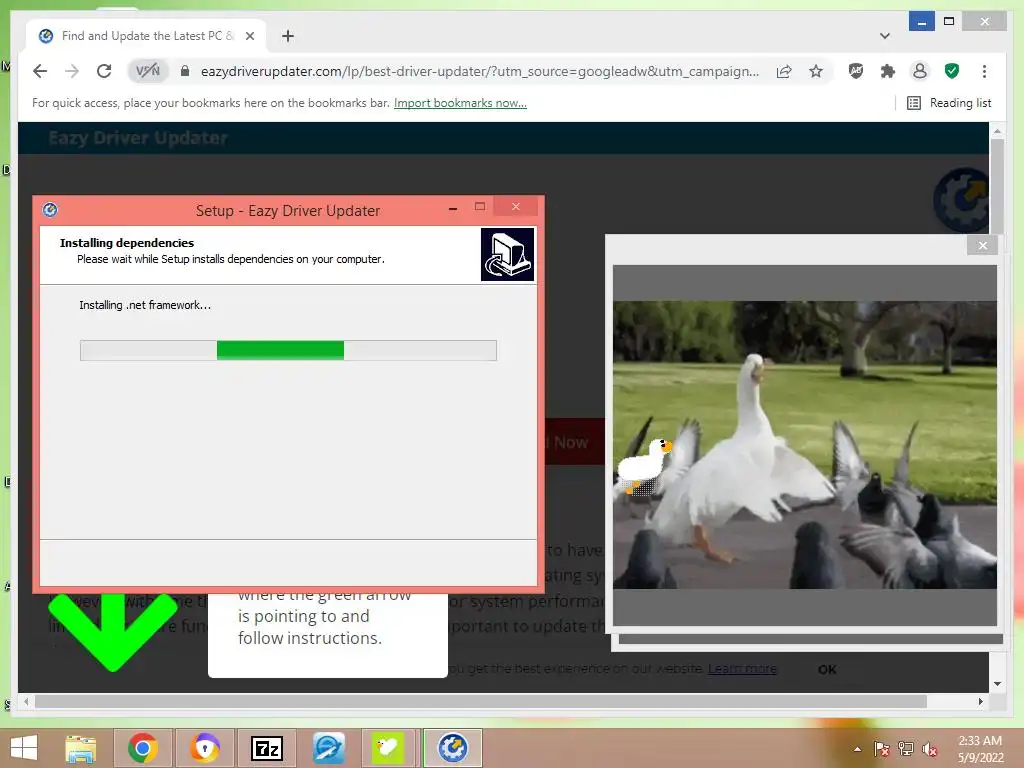Open a new Chrome tab
The height and width of the screenshot is (768, 1024).
pyautogui.click(x=288, y=36)
